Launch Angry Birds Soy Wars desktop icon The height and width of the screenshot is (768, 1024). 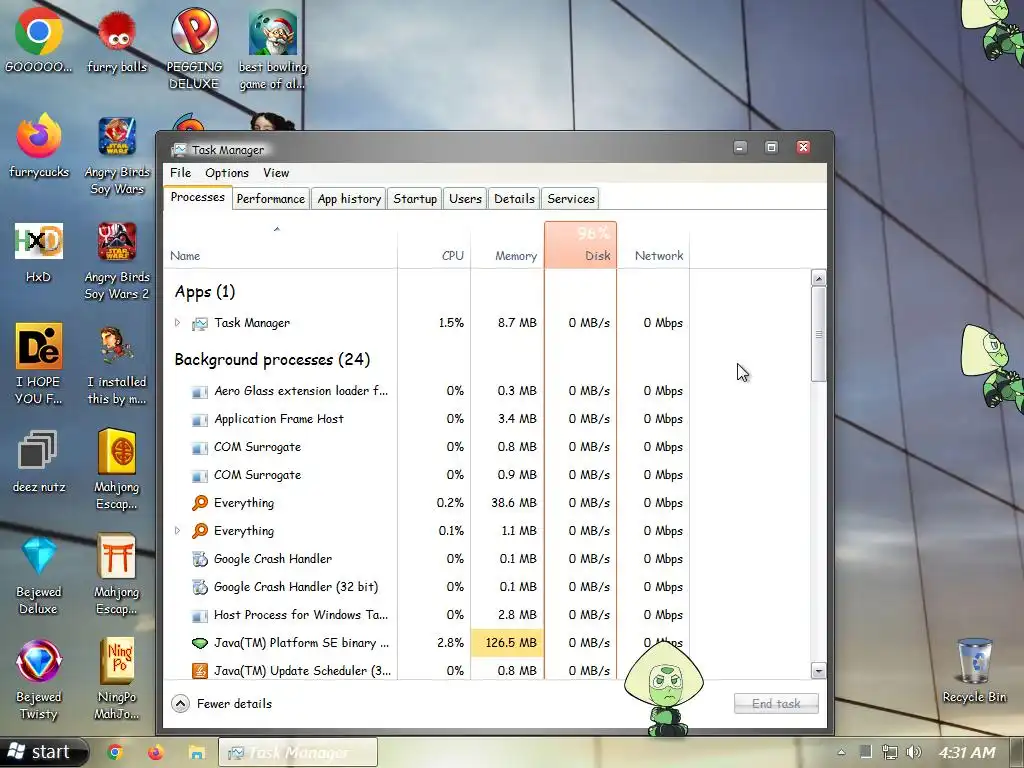pyautogui.click(x=117, y=155)
